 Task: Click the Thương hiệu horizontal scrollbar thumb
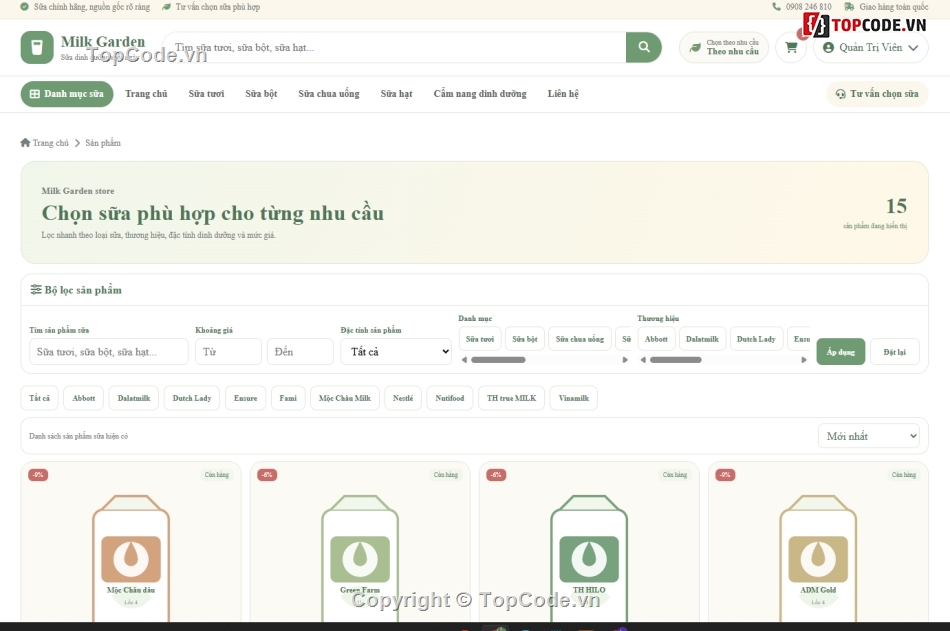tap(676, 360)
